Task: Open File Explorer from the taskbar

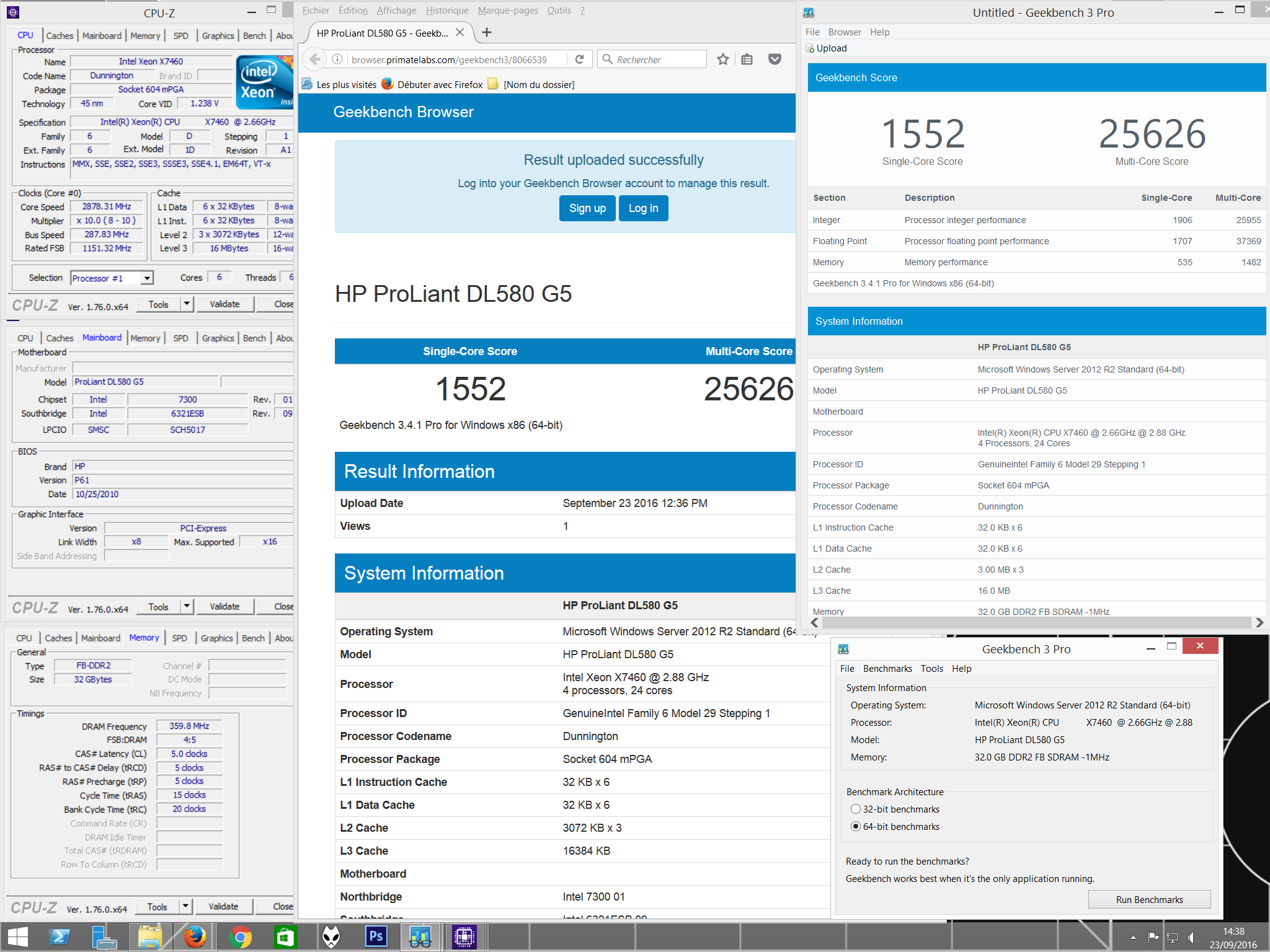Action: point(149,937)
